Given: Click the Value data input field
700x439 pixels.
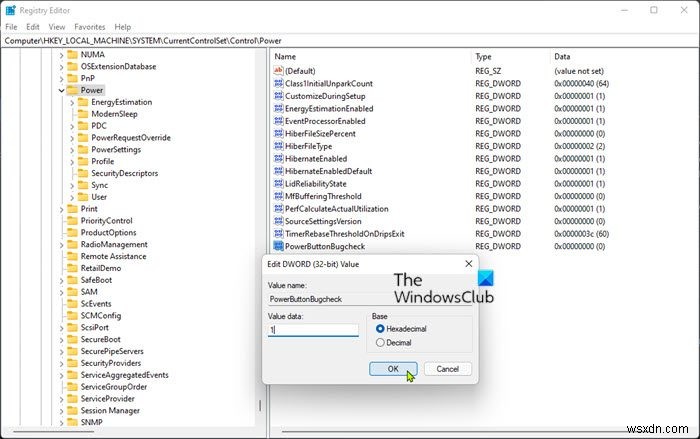Looking at the screenshot, I should pyautogui.click(x=313, y=330).
